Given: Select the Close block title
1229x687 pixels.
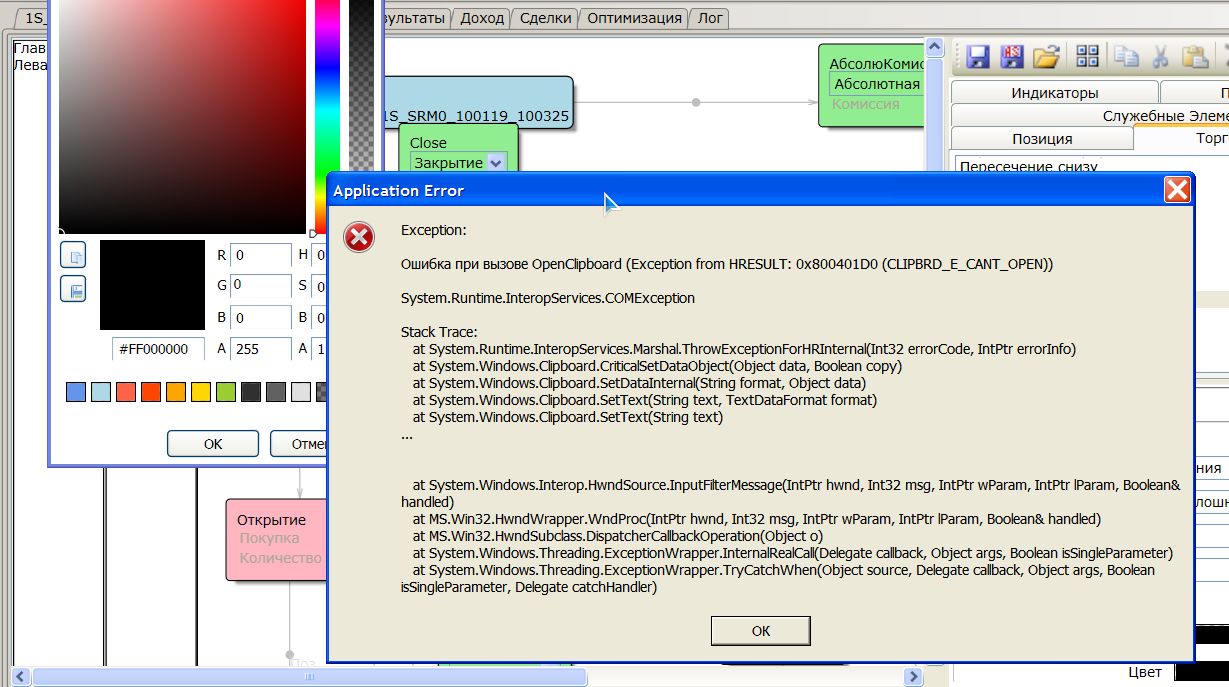Looking at the screenshot, I should [428, 142].
